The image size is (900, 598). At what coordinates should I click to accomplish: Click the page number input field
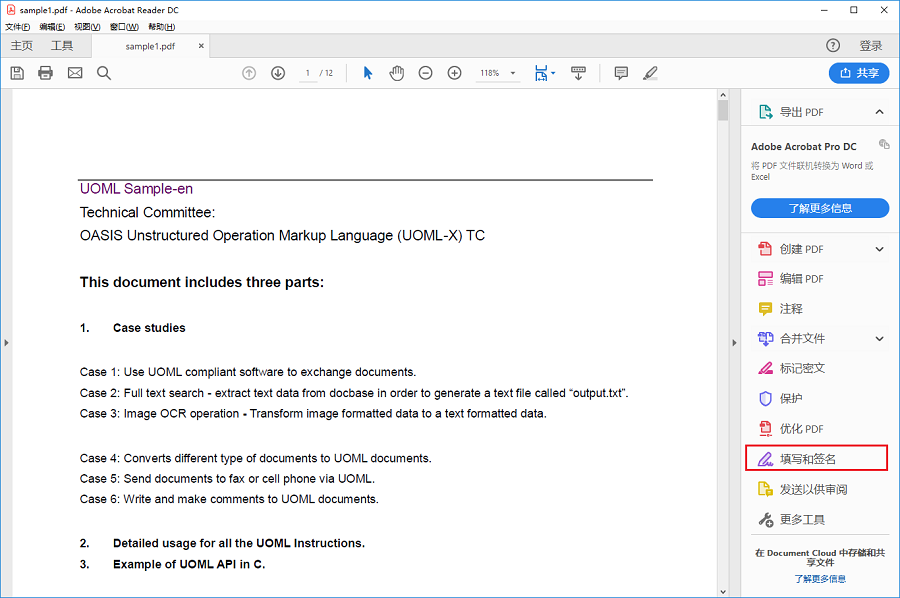tap(308, 73)
